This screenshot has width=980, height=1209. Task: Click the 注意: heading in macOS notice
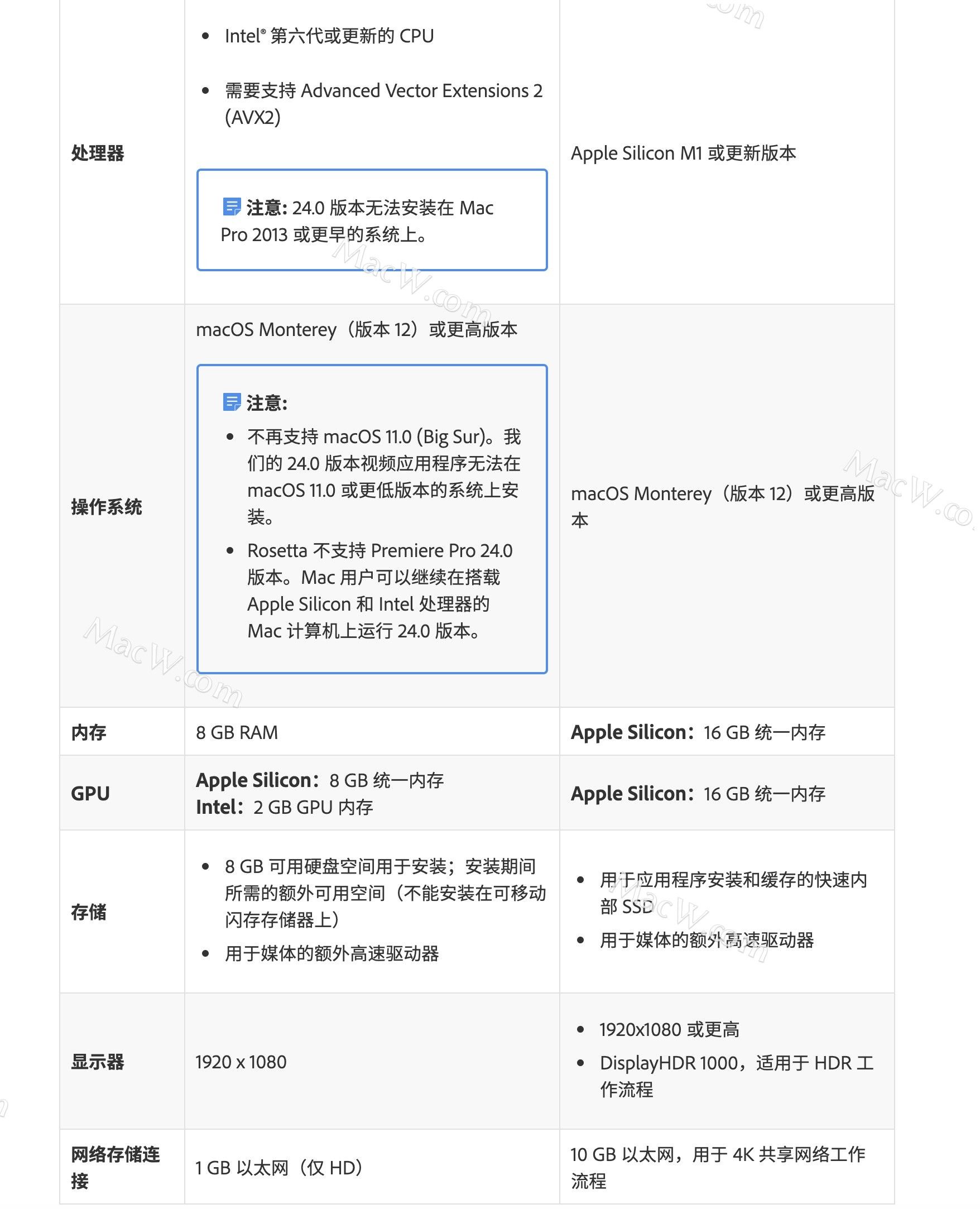click(x=267, y=402)
